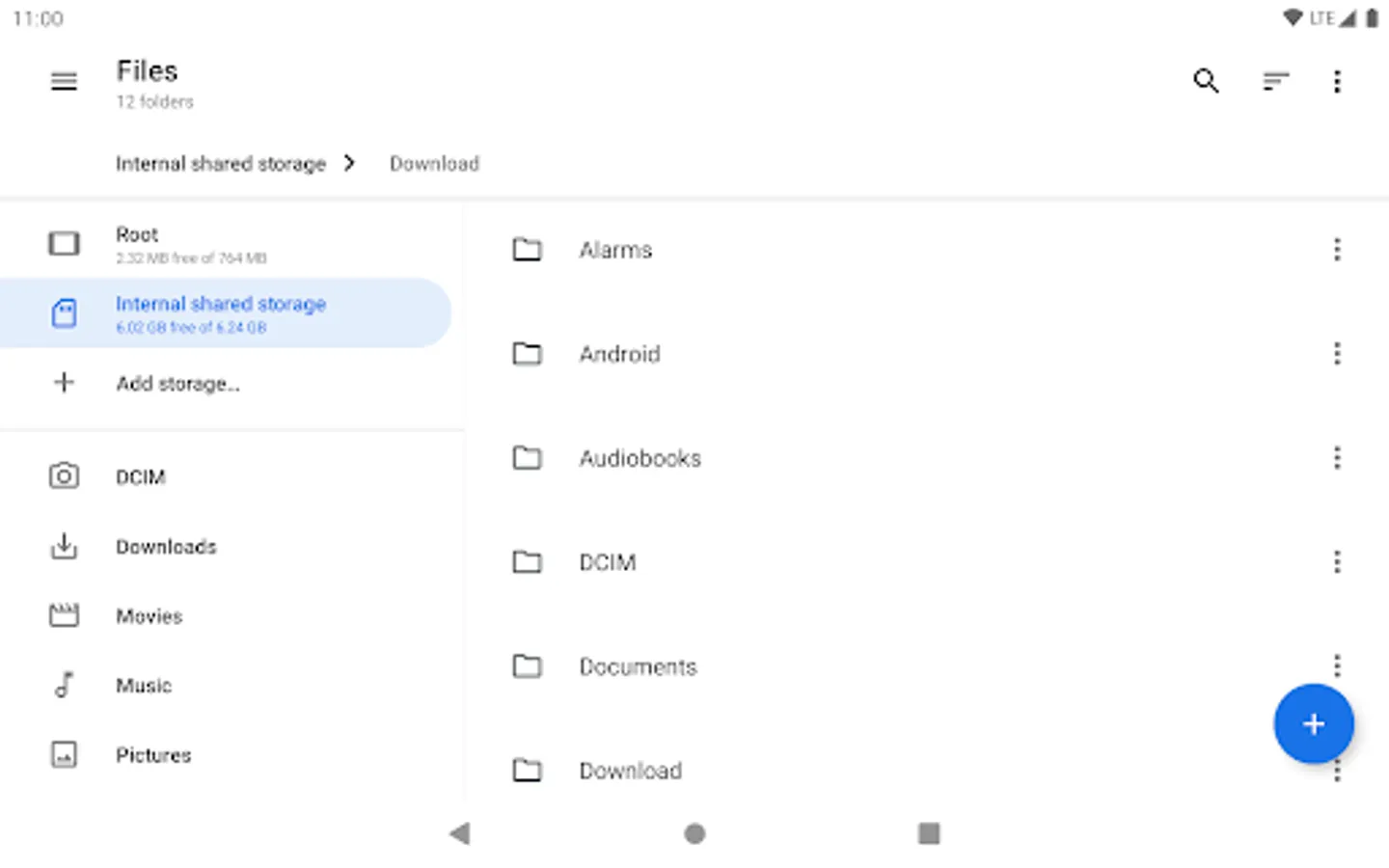Open more options for Alarms folder

click(1337, 250)
